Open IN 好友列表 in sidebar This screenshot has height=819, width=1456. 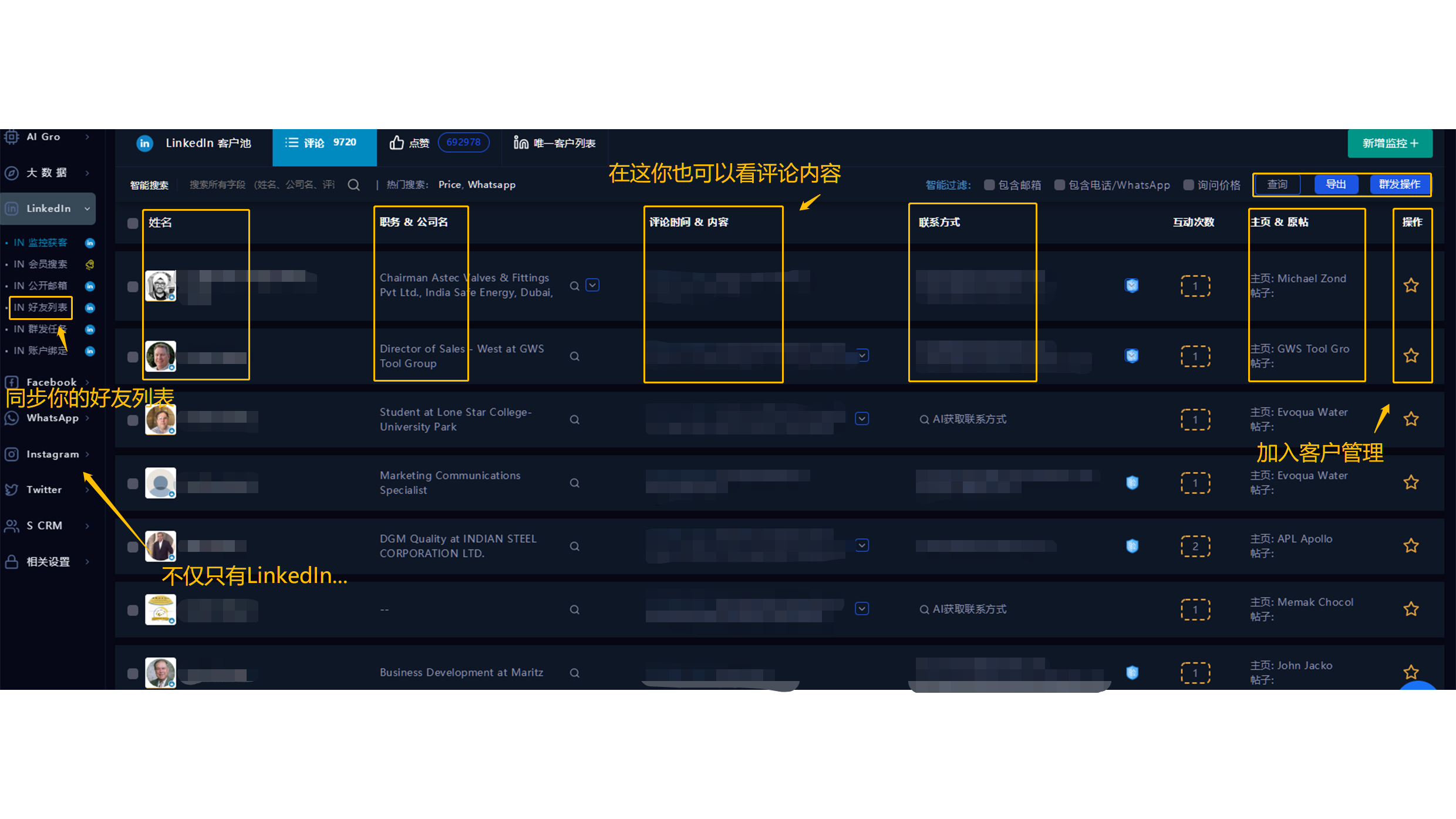[x=41, y=308]
